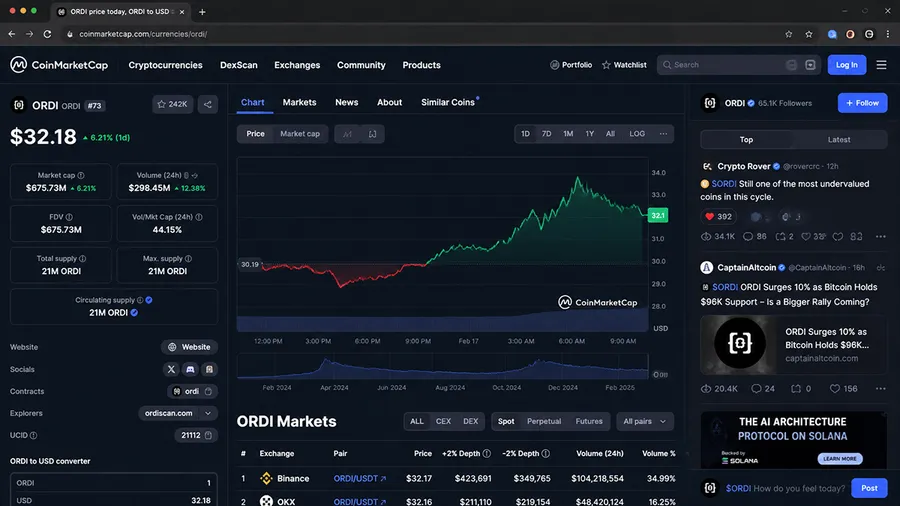Image resolution: width=900 pixels, height=506 pixels.
Task: Filter markets by Futures
Action: (x=589, y=421)
